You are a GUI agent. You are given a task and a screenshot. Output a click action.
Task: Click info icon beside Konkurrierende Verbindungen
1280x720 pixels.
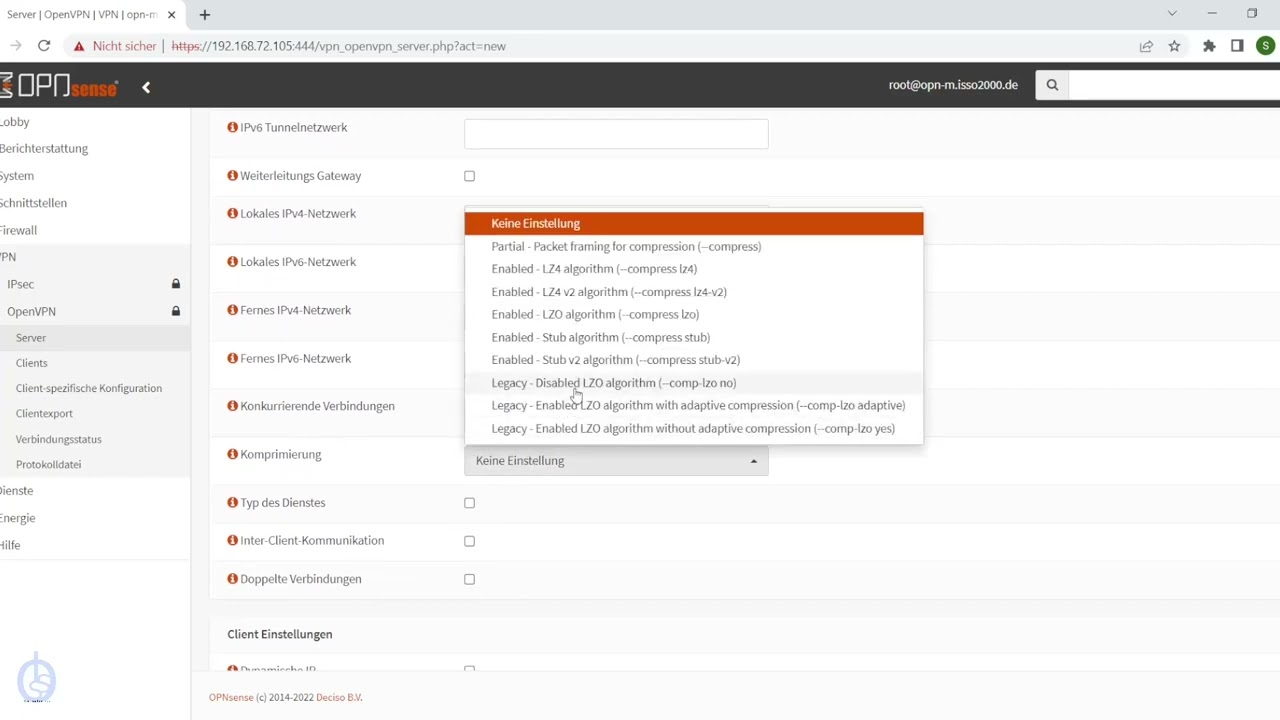click(x=233, y=406)
